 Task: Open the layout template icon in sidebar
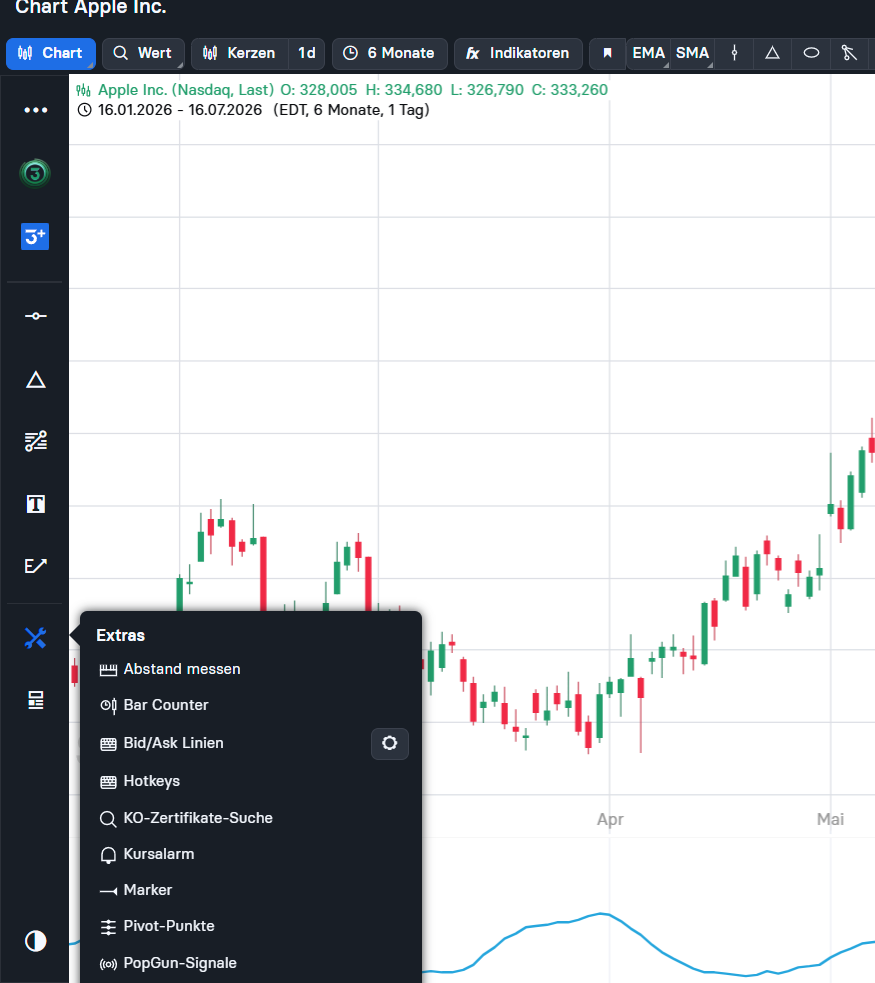pyautogui.click(x=36, y=700)
